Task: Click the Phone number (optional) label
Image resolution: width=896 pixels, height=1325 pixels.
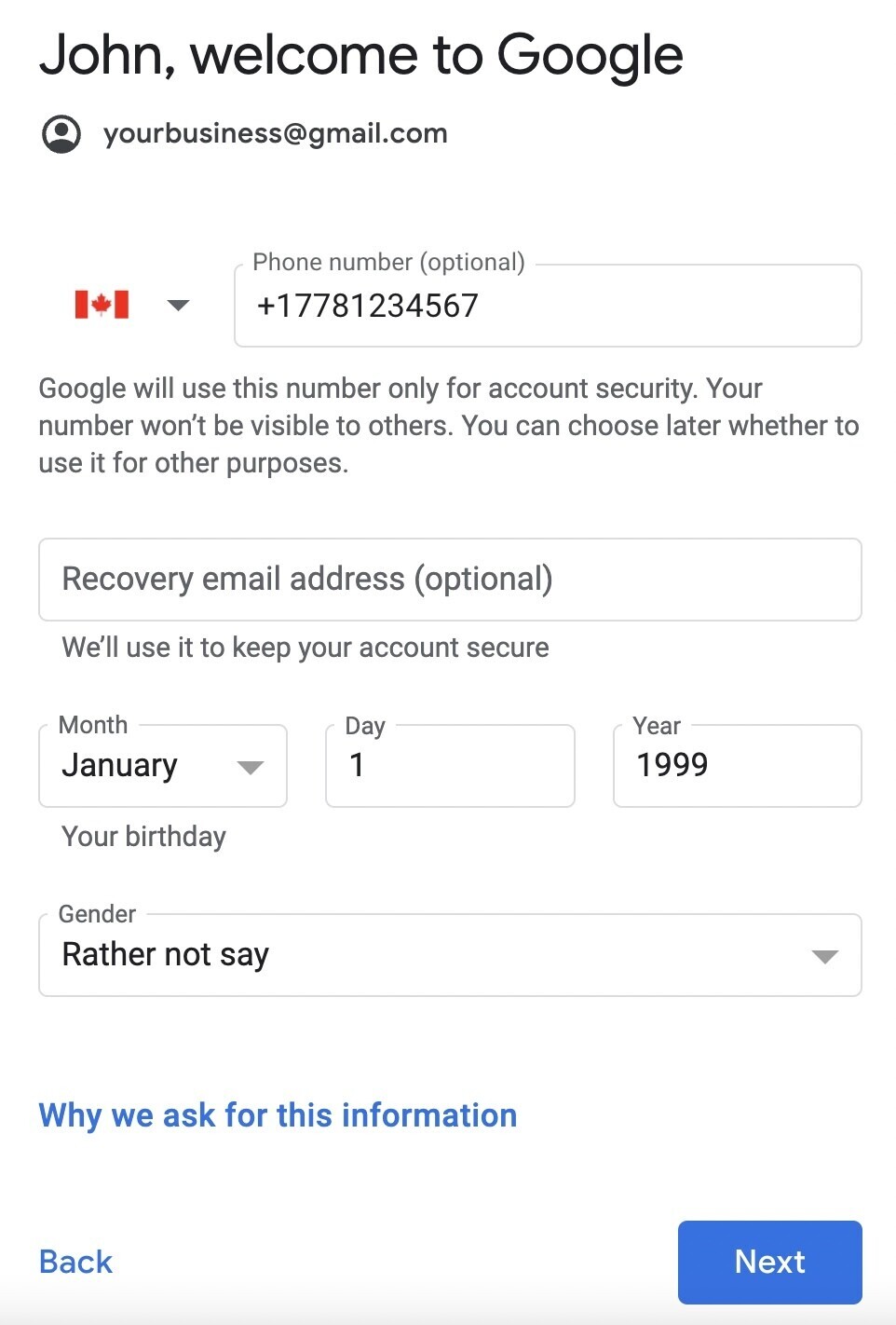Action: click(388, 263)
